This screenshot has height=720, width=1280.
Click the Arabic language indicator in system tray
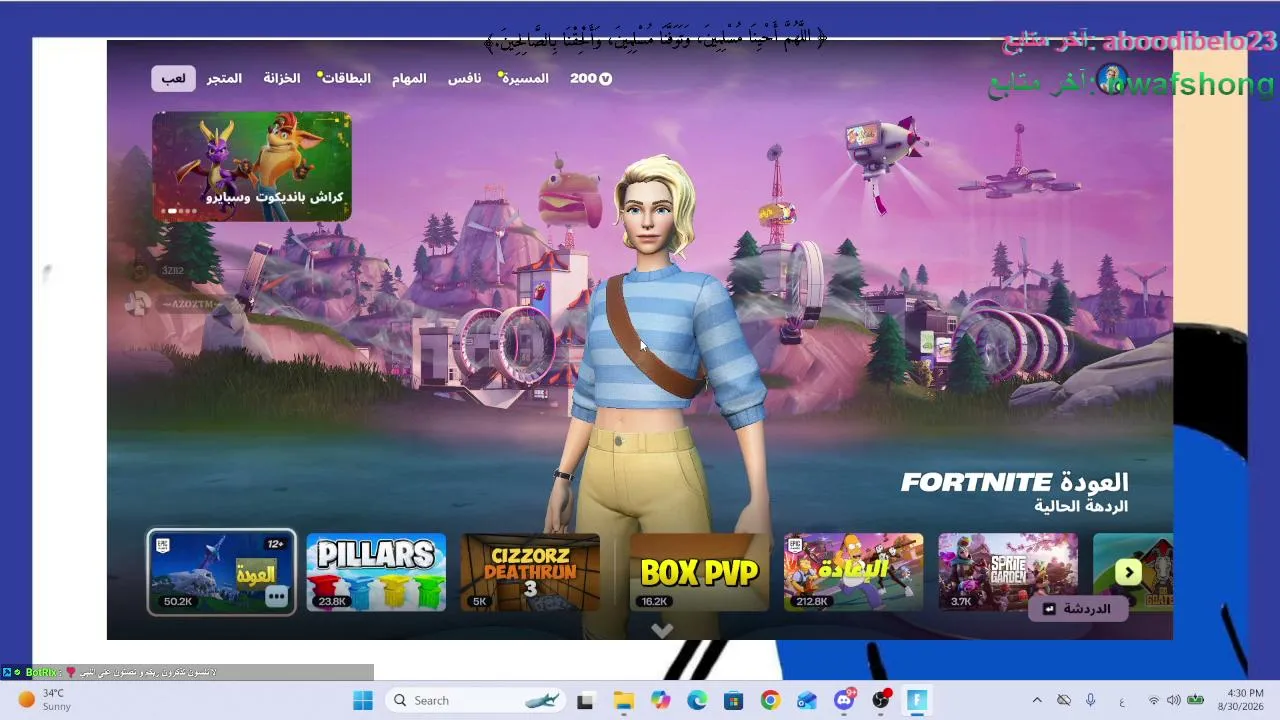pyautogui.click(x=1121, y=701)
